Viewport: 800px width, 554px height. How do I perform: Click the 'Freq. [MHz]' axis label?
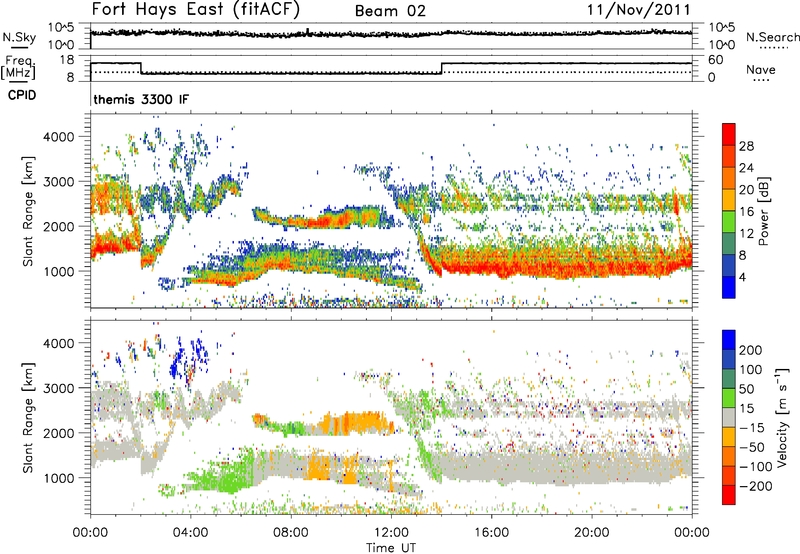(19, 67)
